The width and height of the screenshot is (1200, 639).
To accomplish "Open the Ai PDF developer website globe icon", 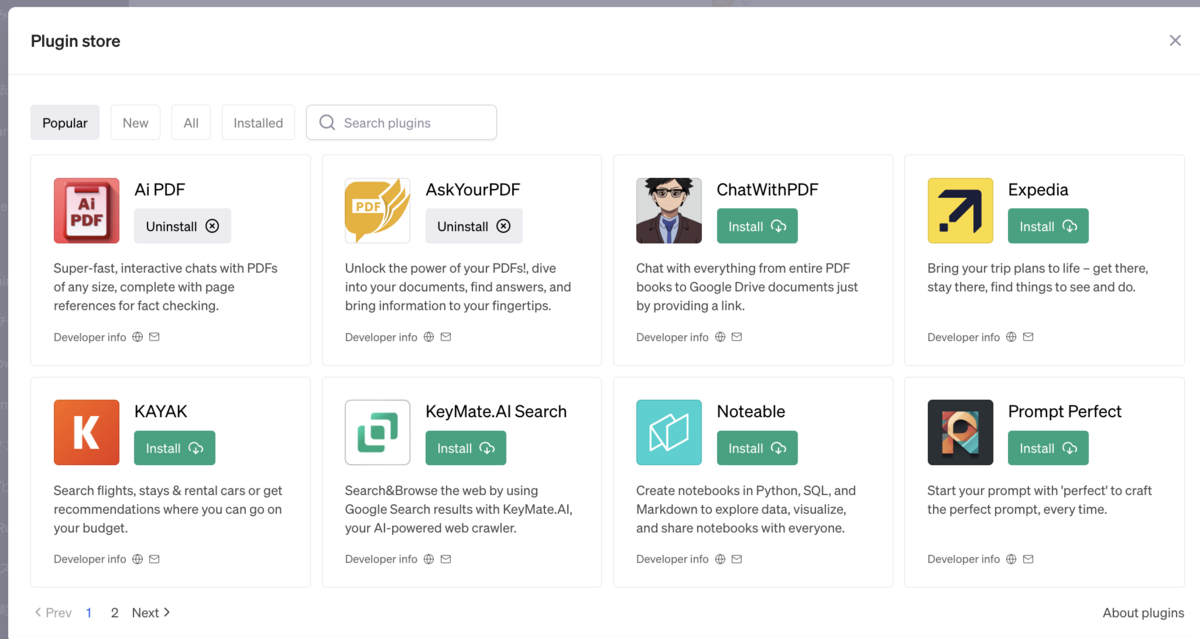I will (x=138, y=337).
